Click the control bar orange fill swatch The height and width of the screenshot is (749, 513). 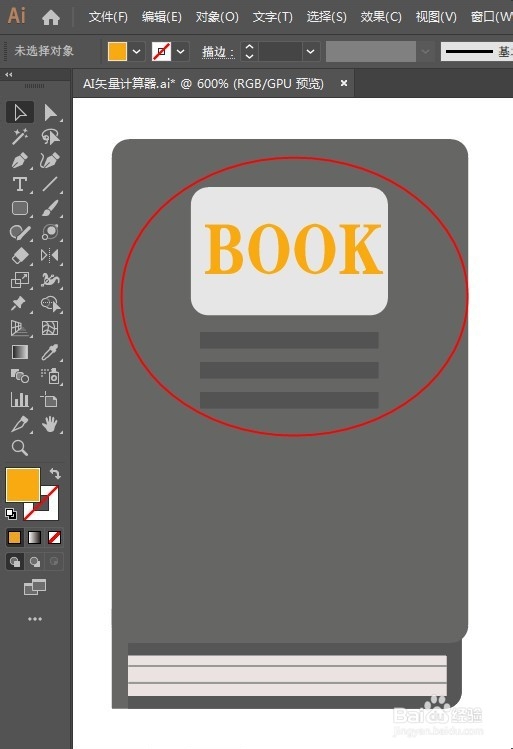pyautogui.click(x=118, y=51)
